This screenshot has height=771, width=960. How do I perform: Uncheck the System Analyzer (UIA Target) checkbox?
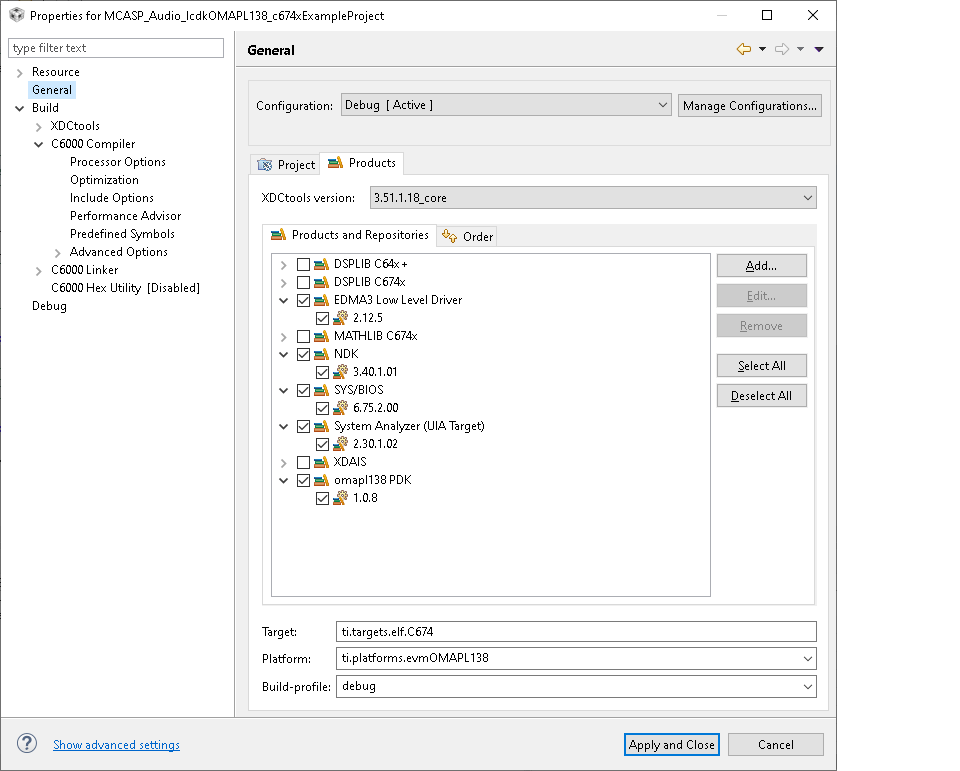point(303,426)
